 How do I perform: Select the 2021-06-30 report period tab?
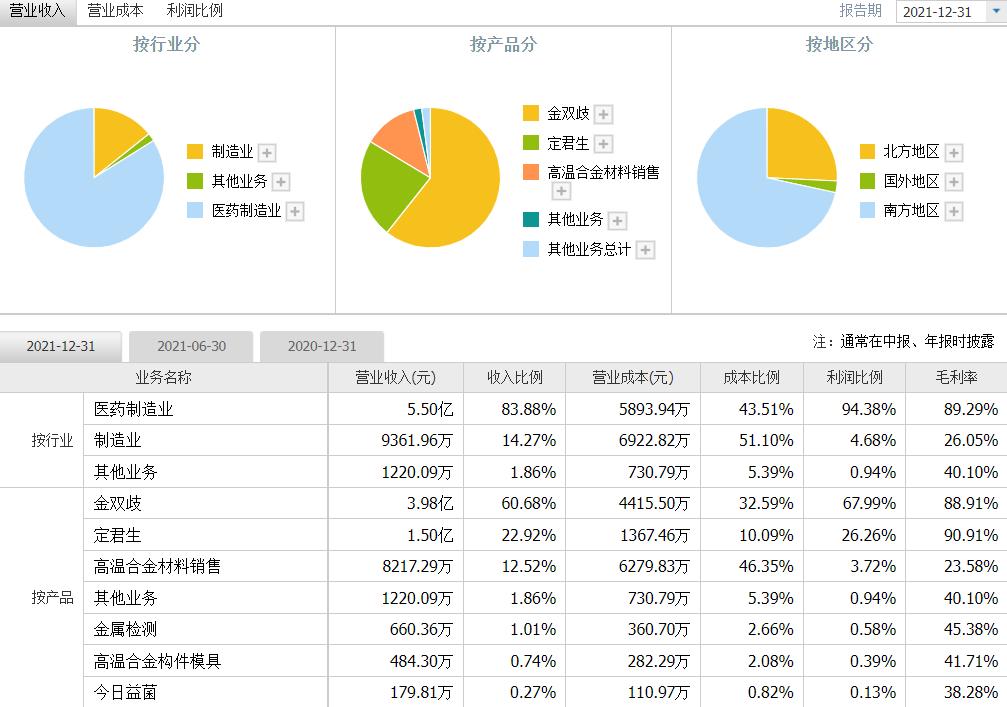click(191, 347)
